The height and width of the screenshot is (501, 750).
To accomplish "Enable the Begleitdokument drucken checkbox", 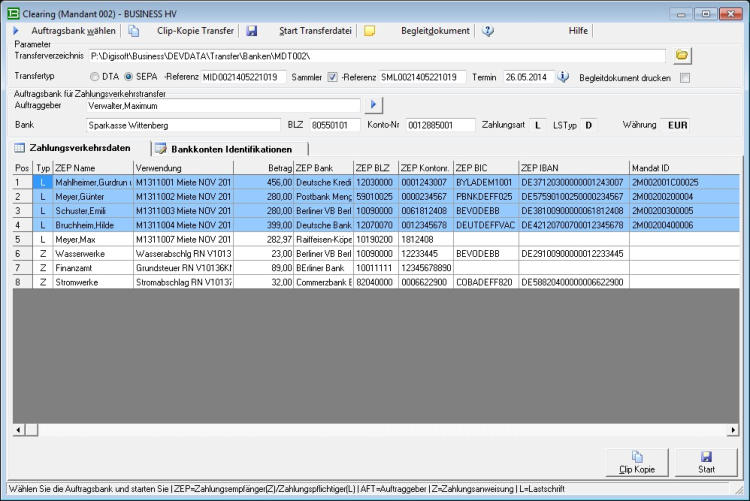I will coord(685,77).
